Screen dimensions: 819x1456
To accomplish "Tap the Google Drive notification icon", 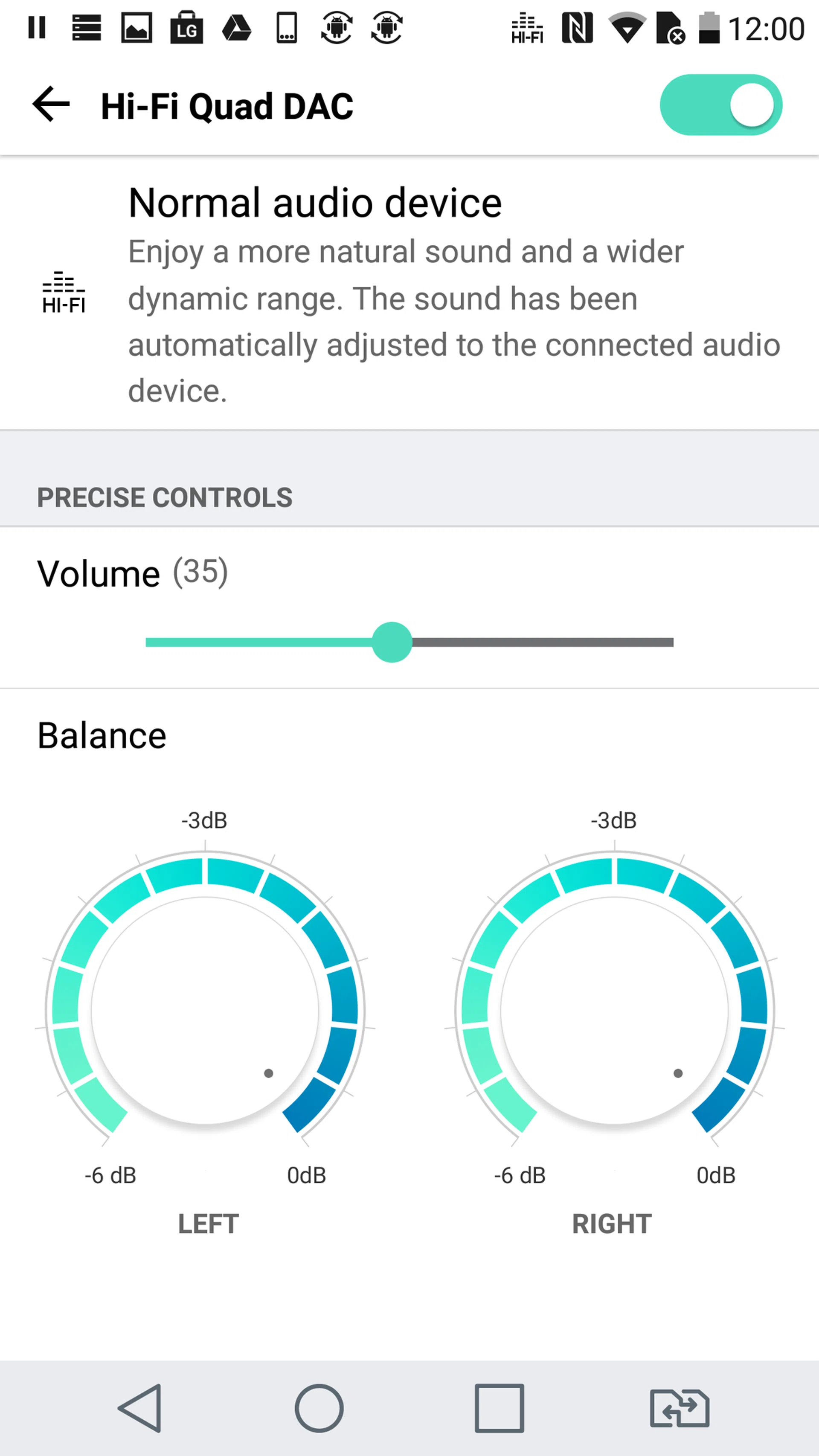I will 236,28.
